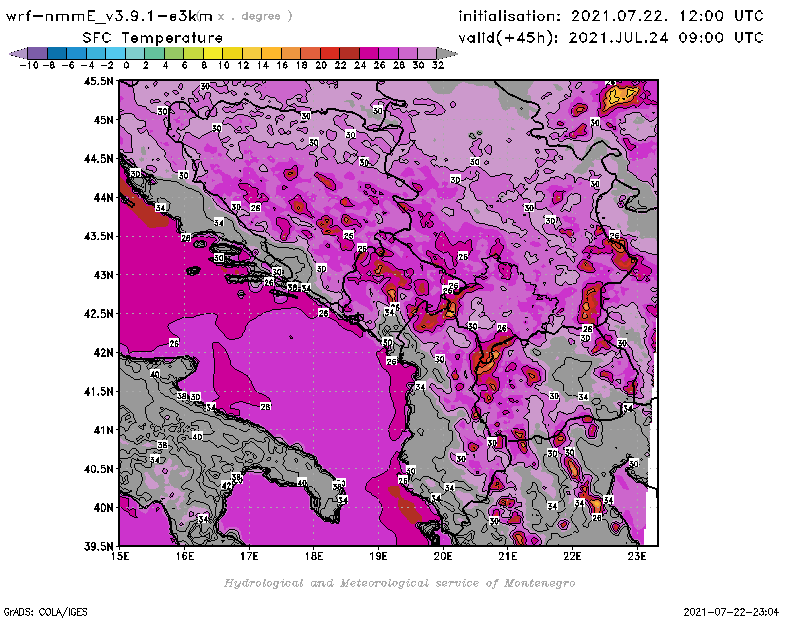The height and width of the screenshot is (618, 800).
Task: Click the '44N' latitude label
Action: point(103,197)
